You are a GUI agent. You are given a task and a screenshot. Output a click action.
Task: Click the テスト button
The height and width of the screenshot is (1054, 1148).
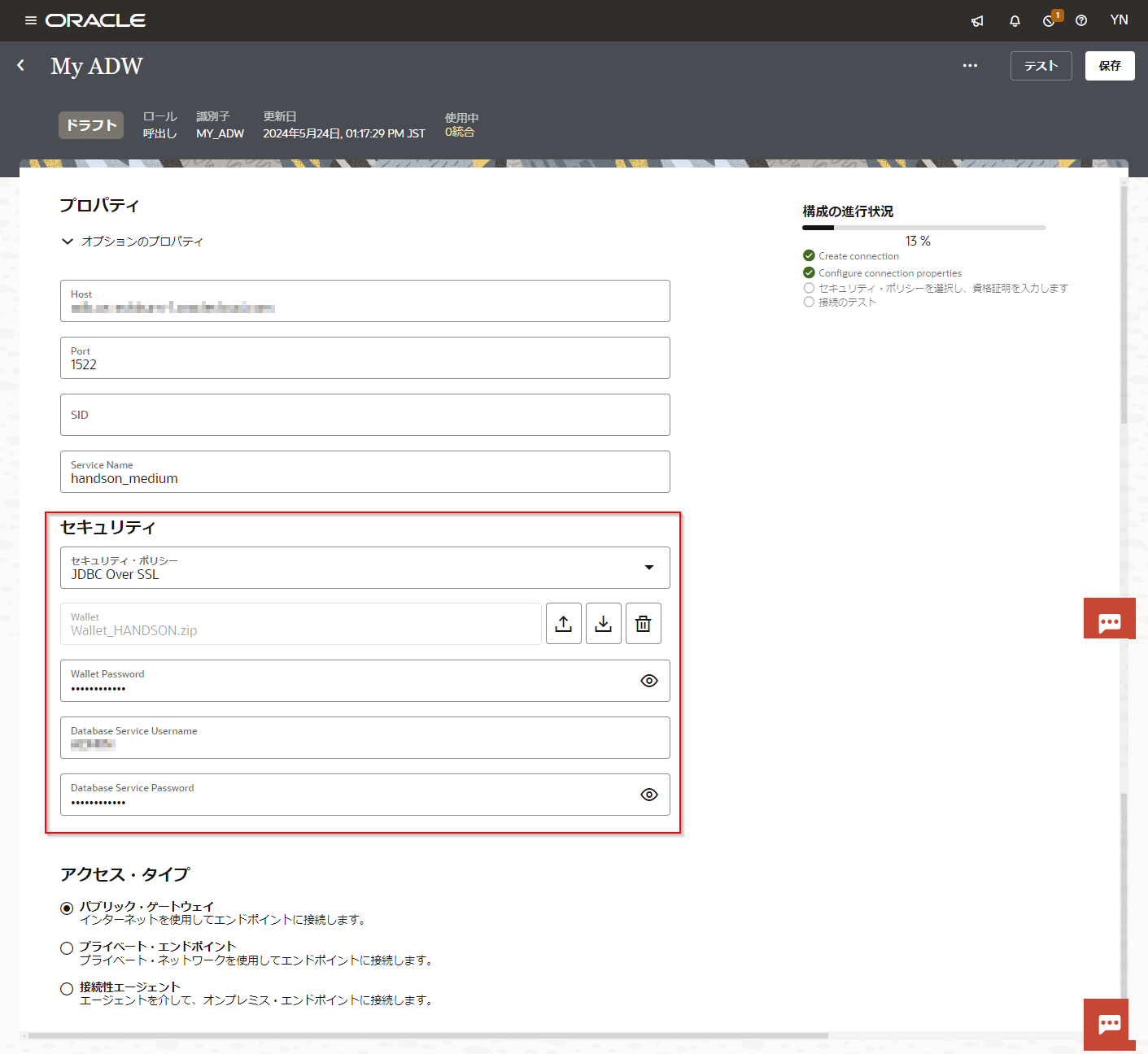pyautogui.click(x=1041, y=66)
